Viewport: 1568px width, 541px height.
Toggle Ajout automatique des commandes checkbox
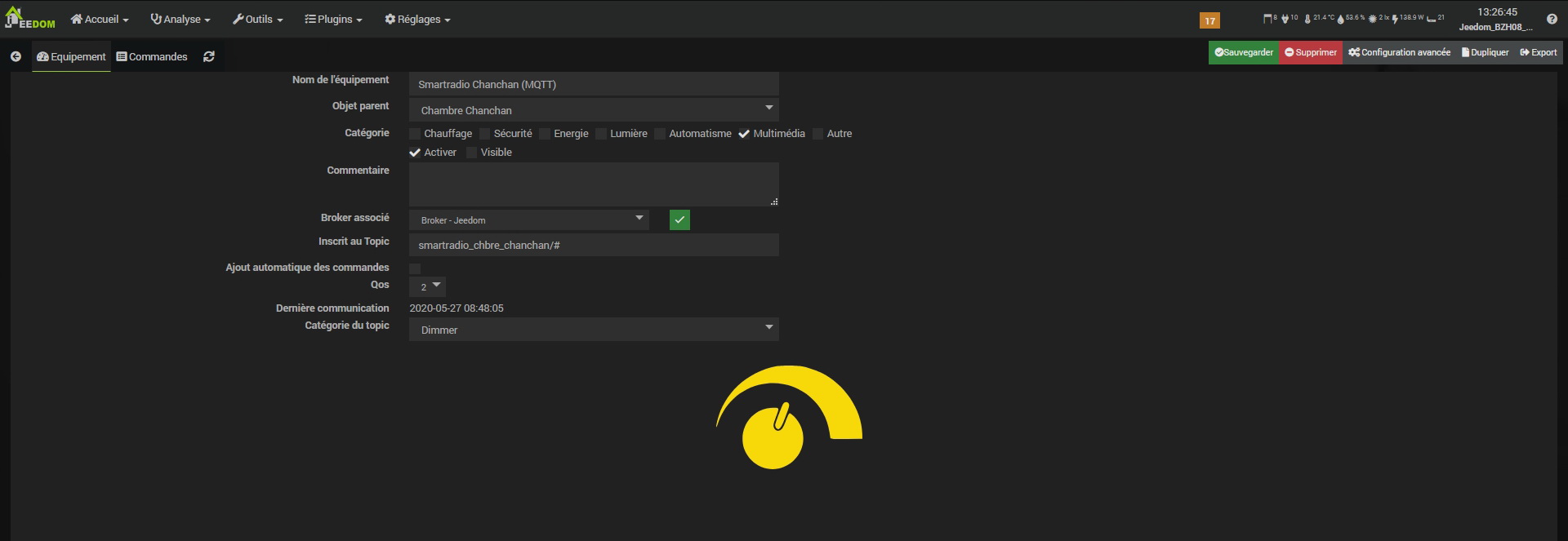pyautogui.click(x=415, y=268)
